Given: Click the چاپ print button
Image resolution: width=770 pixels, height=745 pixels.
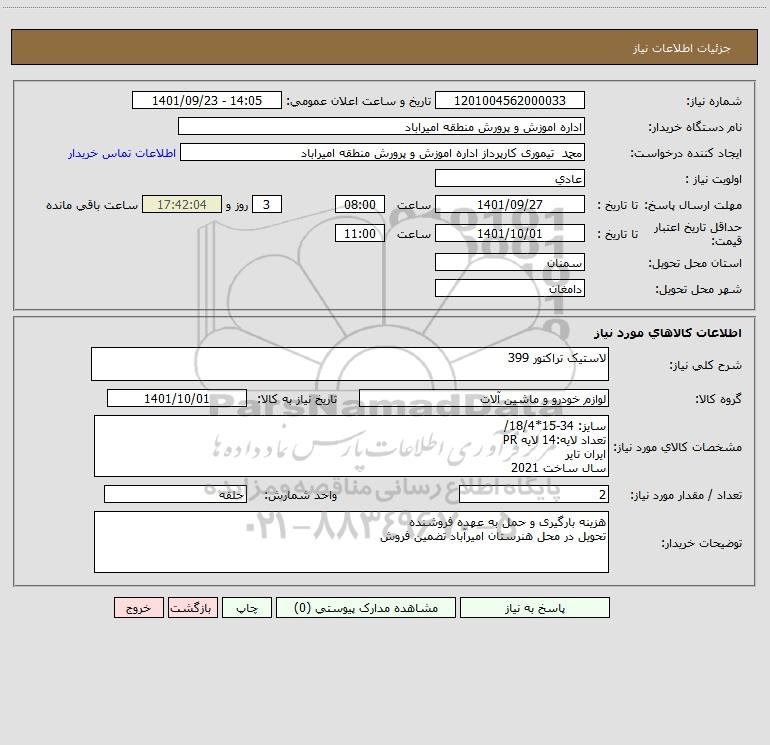Looking at the screenshot, I should (x=247, y=607).
